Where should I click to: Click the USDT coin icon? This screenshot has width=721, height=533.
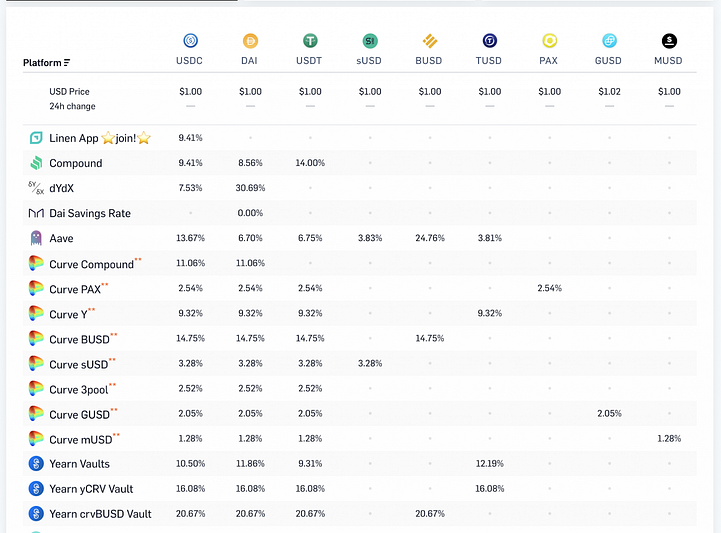click(310, 41)
